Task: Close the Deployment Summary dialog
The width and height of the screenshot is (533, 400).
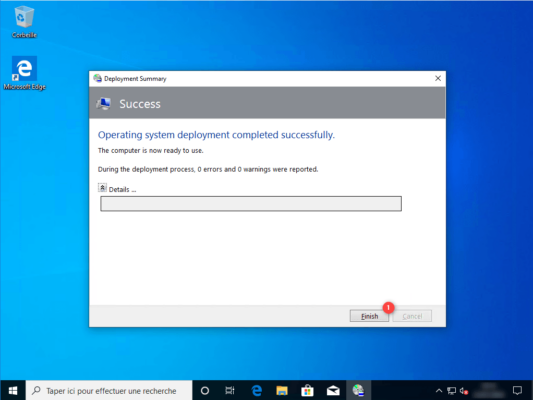Action: click(x=438, y=79)
